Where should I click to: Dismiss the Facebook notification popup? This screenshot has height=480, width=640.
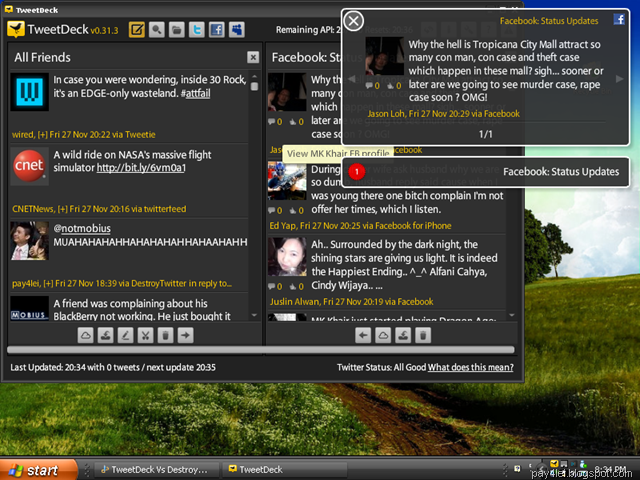353,21
